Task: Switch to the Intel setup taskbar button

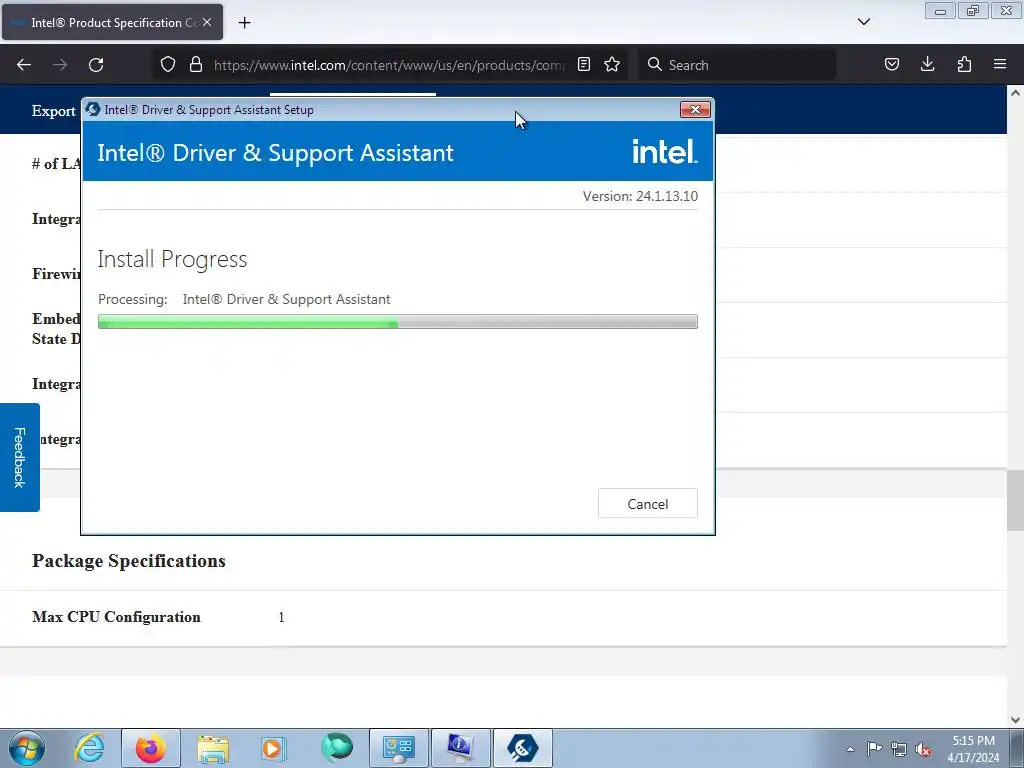Action: (522, 748)
